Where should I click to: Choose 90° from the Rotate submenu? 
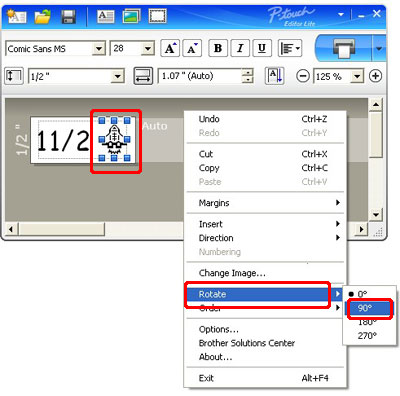coord(370,308)
